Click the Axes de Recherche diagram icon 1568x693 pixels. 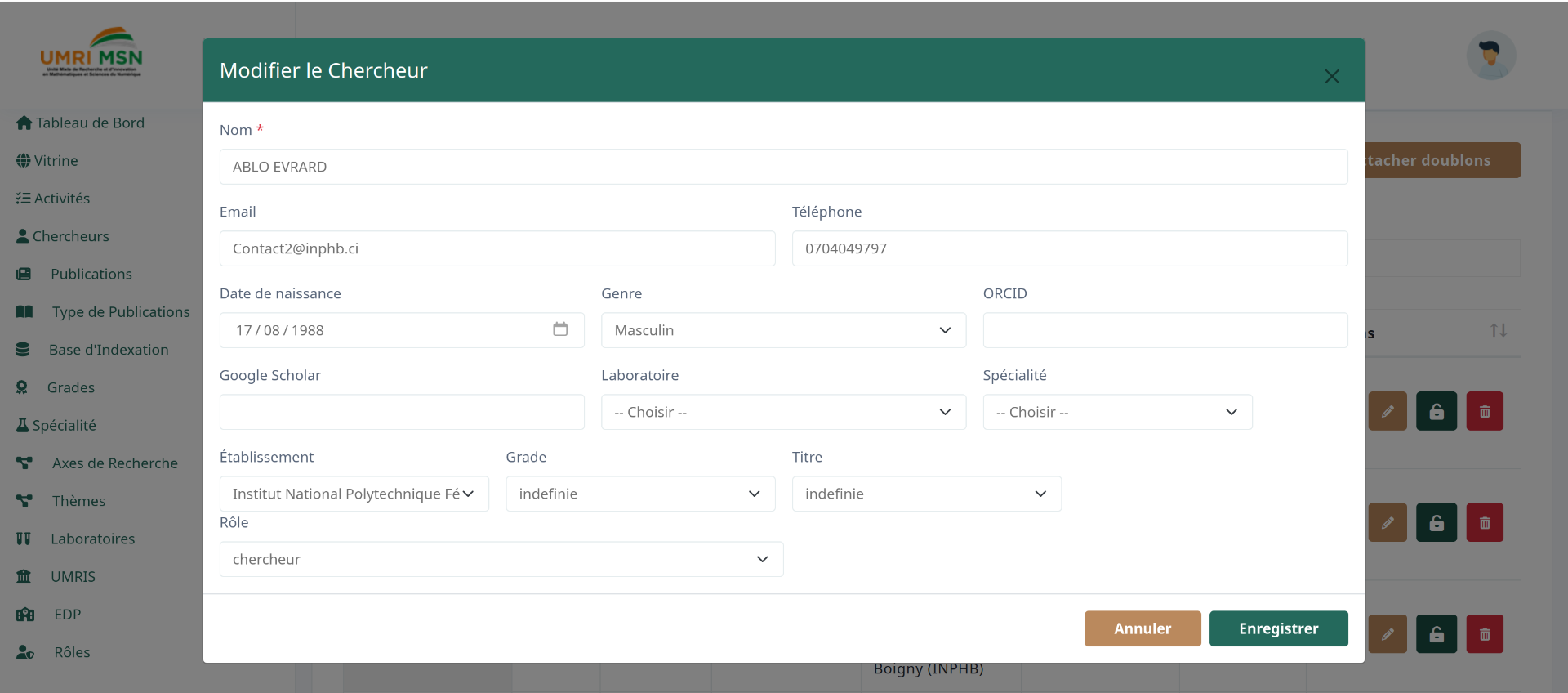click(x=24, y=463)
